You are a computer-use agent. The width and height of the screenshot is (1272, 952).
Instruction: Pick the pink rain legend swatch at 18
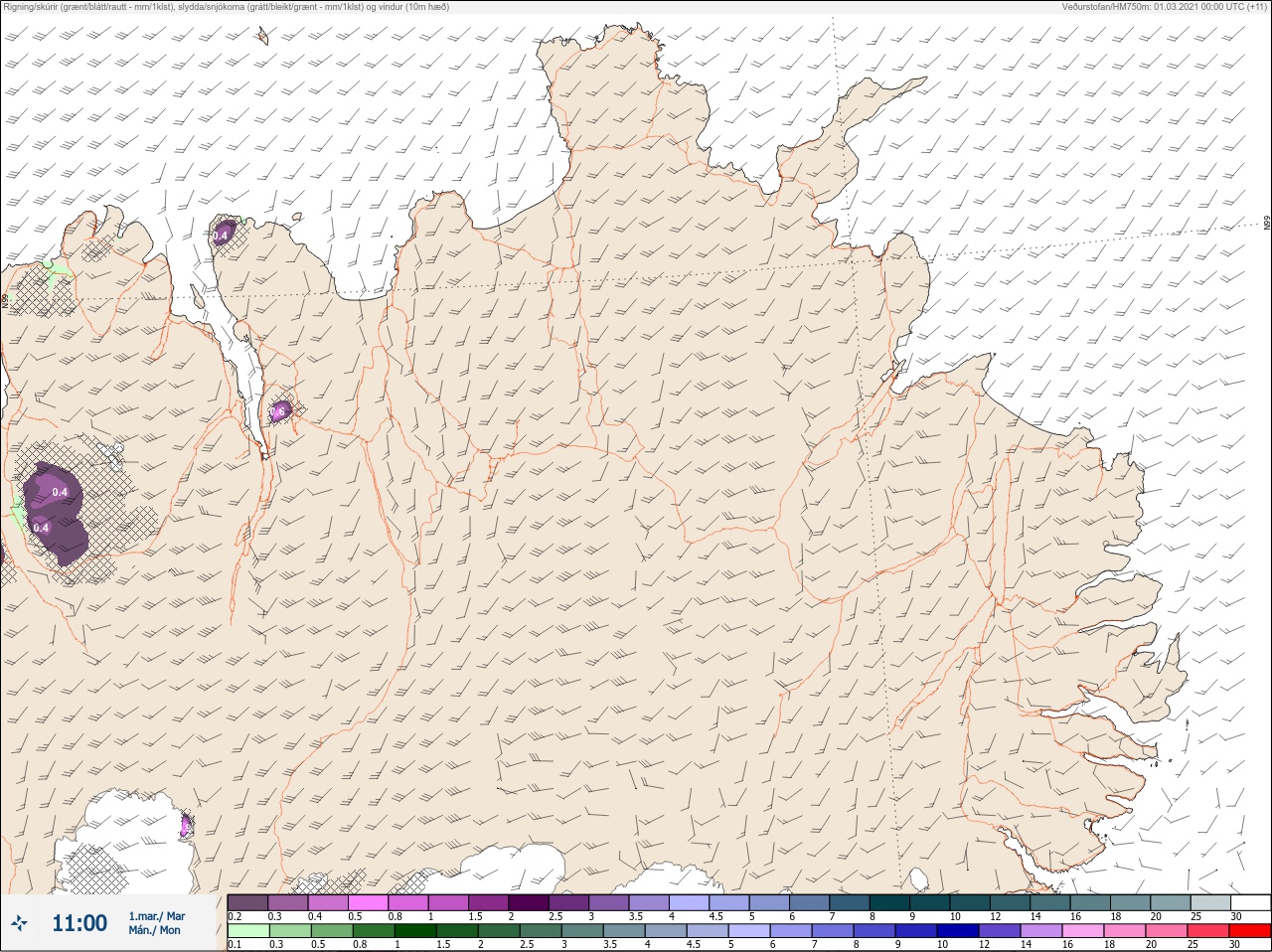click(x=1124, y=932)
